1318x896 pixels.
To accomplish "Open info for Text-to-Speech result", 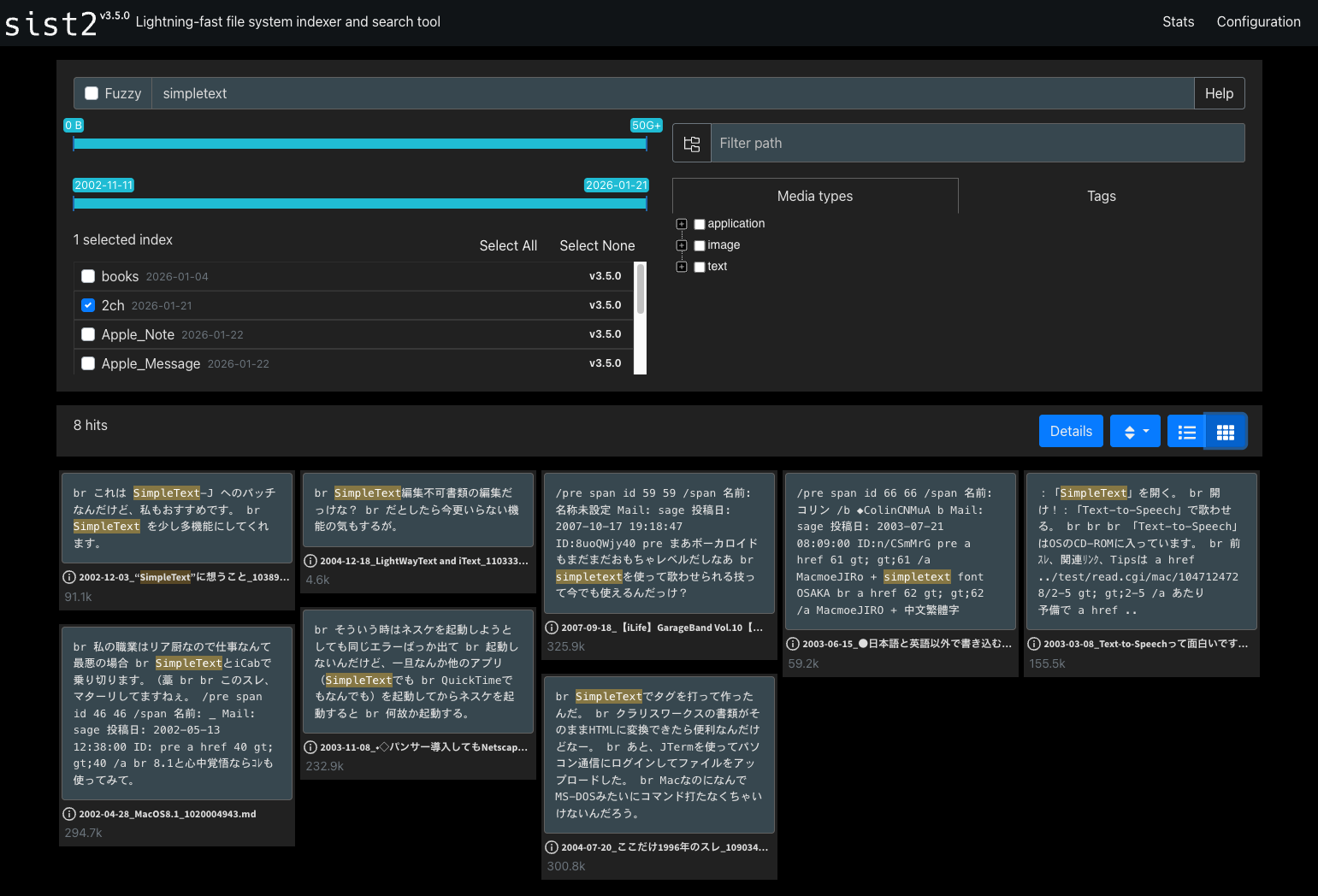I will pyautogui.click(x=1034, y=644).
